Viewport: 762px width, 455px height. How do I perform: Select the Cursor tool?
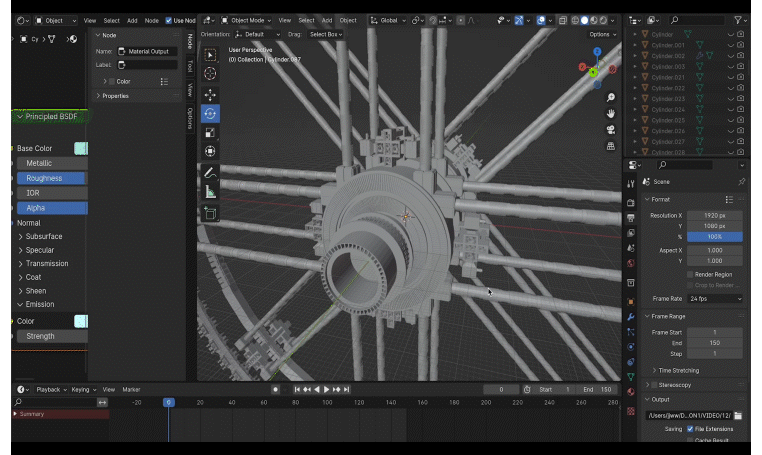[210, 74]
